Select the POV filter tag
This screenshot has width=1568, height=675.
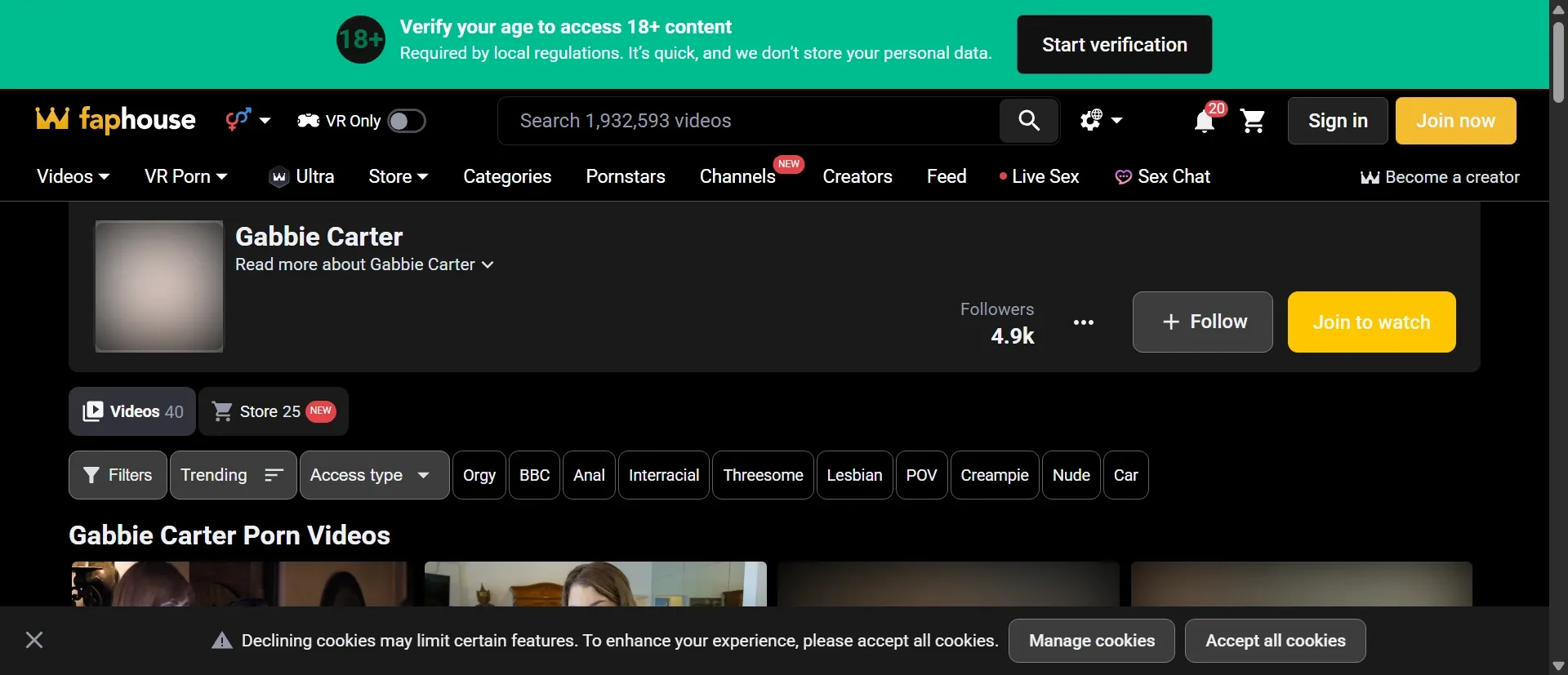pyautogui.click(x=922, y=475)
